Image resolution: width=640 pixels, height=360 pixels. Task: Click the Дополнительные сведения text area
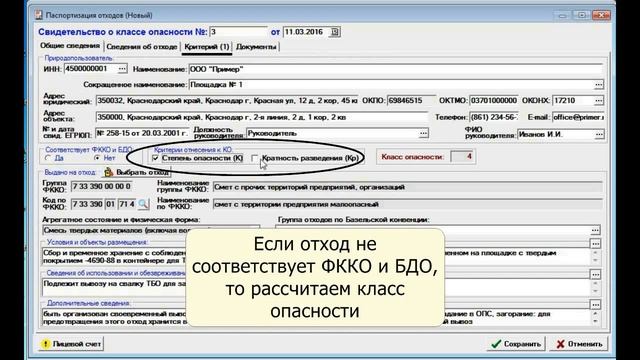tap(316, 318)
